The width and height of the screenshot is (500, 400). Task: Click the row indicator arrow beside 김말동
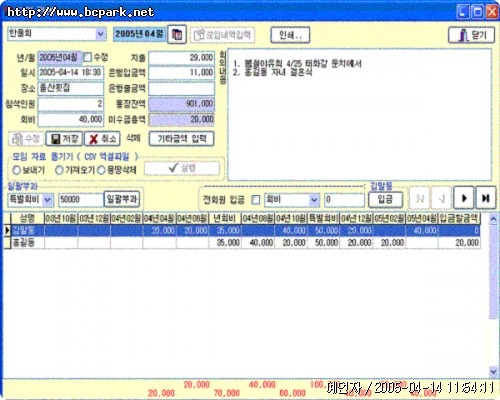coord(7,230)
